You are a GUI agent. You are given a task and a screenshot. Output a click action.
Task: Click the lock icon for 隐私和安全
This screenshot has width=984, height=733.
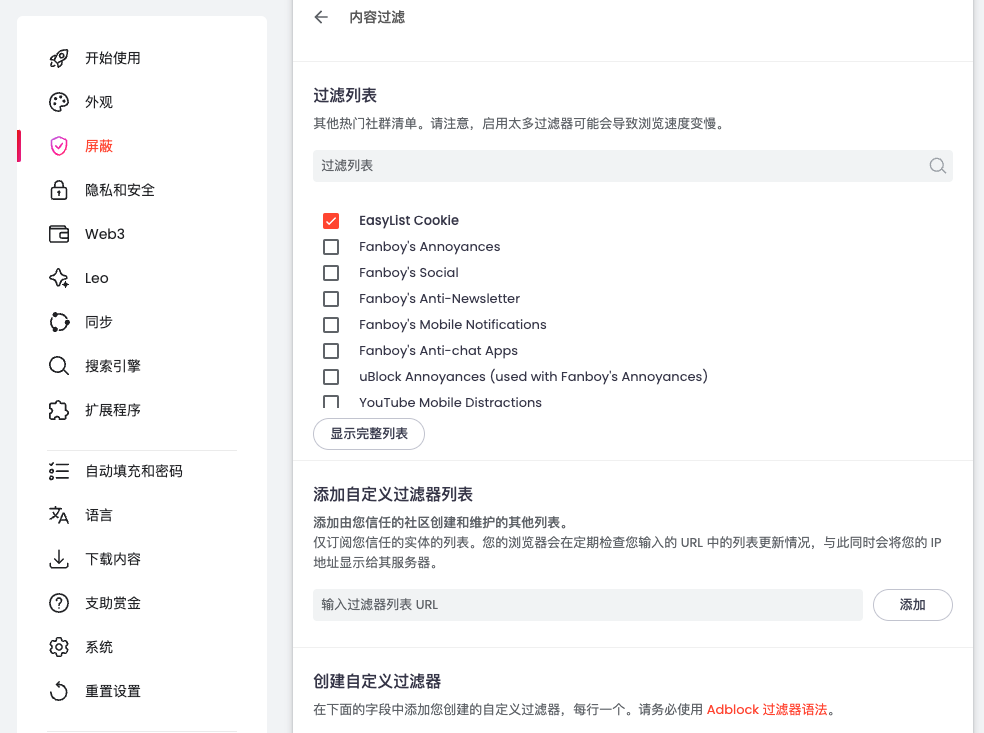tap(59, 190)
